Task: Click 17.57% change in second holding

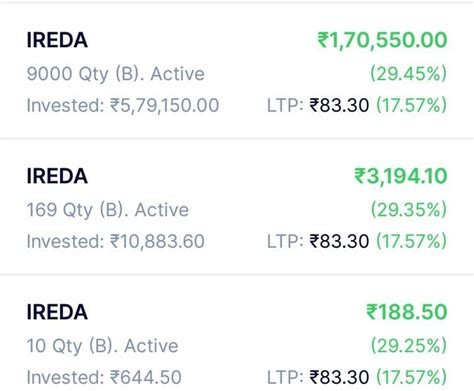Action: coord(411,241)
